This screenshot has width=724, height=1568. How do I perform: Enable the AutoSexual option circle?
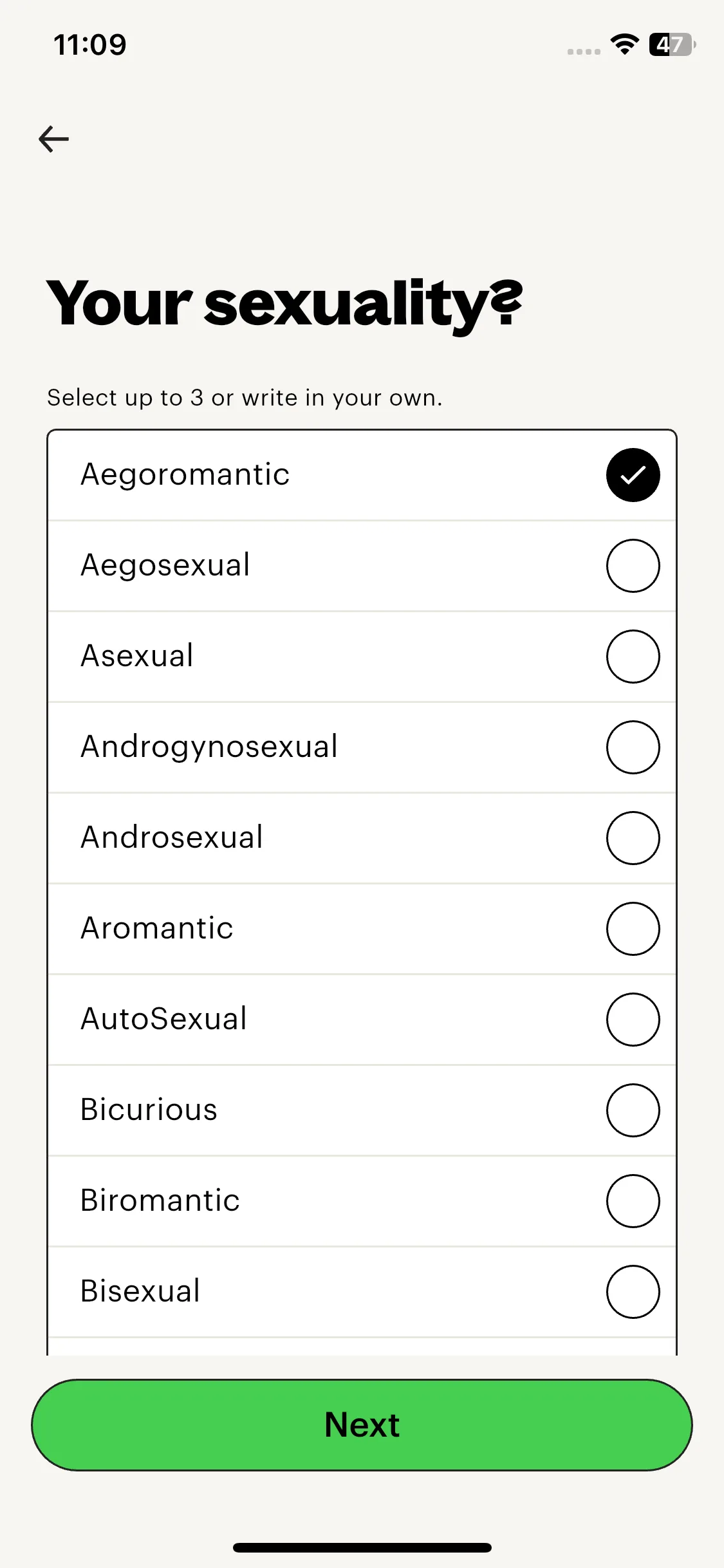[x=633, y=1020]
